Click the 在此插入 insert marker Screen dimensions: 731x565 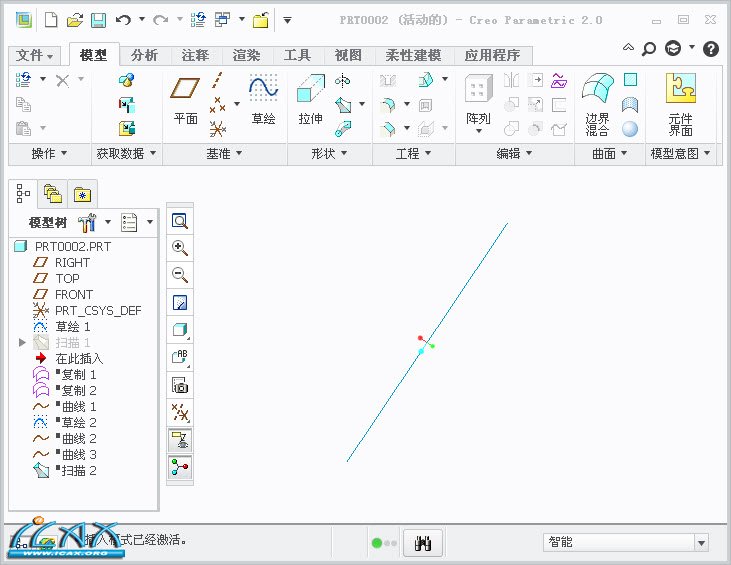click(x=78, y=359)
